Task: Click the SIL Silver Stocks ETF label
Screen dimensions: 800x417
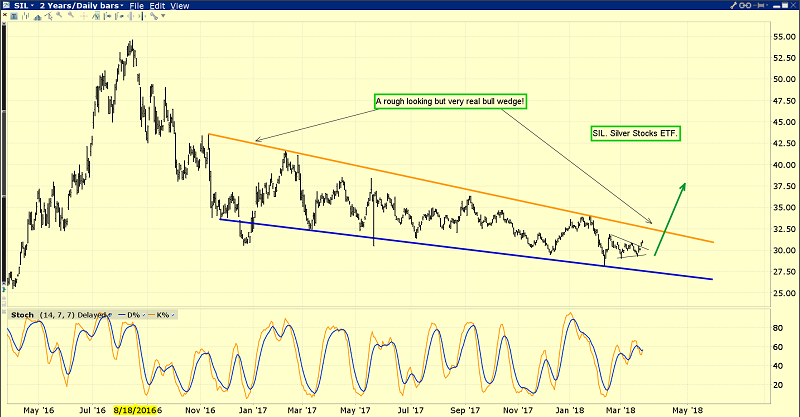Action: (634, 132)
